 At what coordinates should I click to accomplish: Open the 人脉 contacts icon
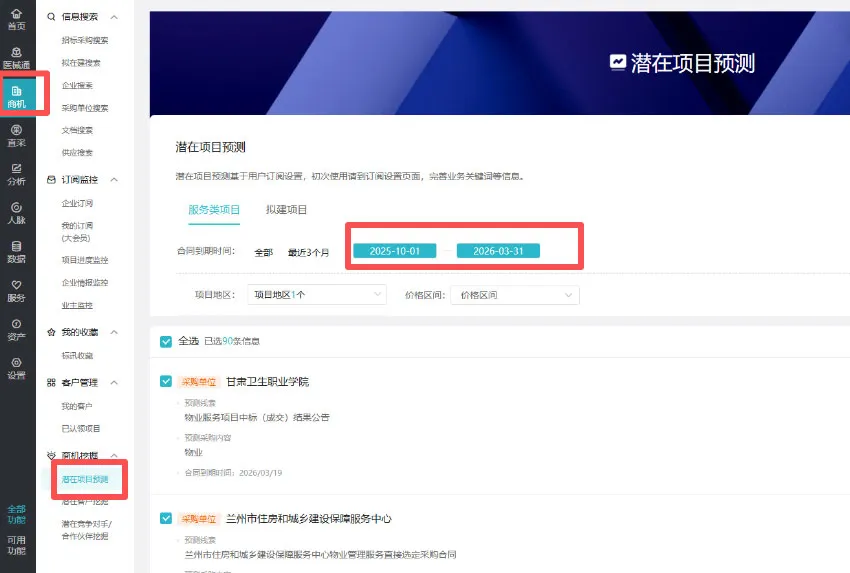[x=16, y=213]
